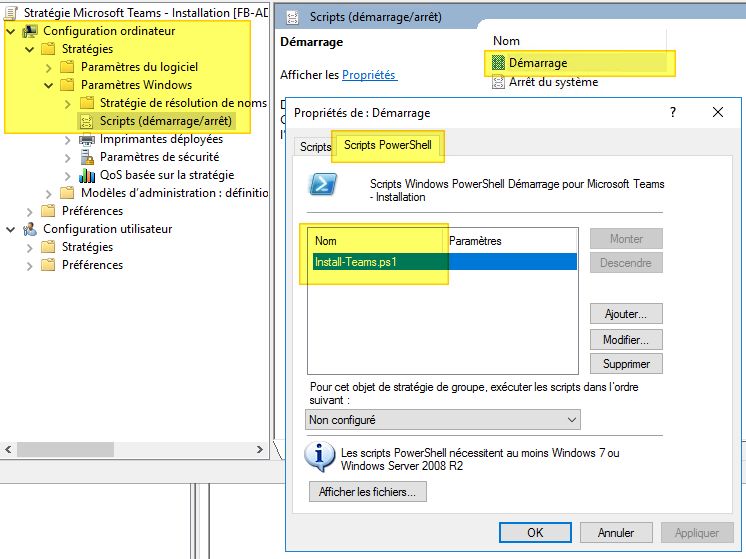Select Paramètres de sécurité in the tree

(x=159, y=157)
